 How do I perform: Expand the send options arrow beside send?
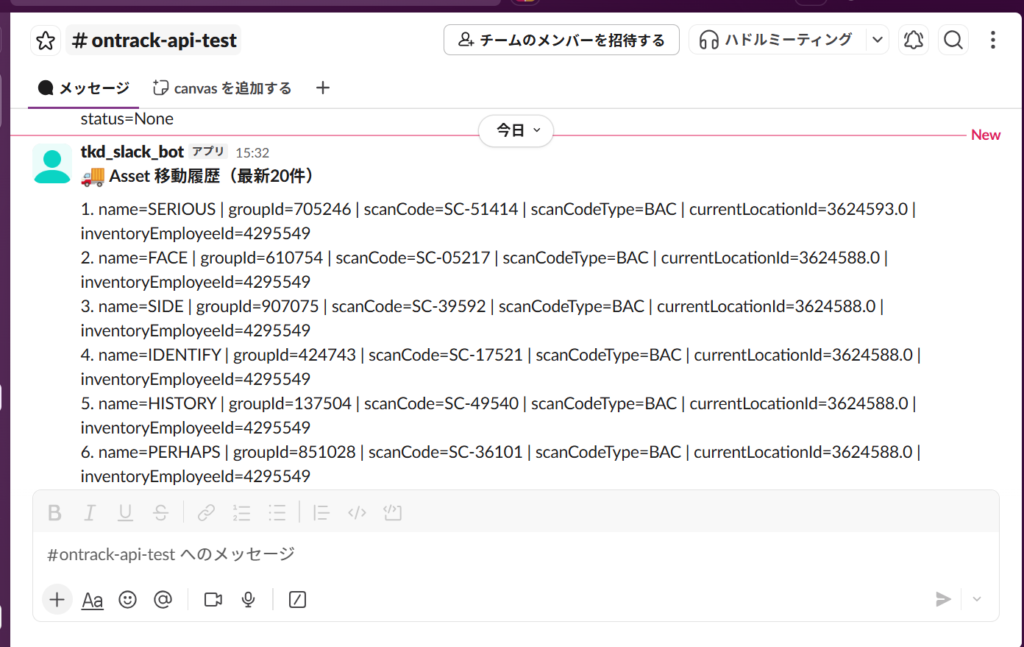(977, 599)
